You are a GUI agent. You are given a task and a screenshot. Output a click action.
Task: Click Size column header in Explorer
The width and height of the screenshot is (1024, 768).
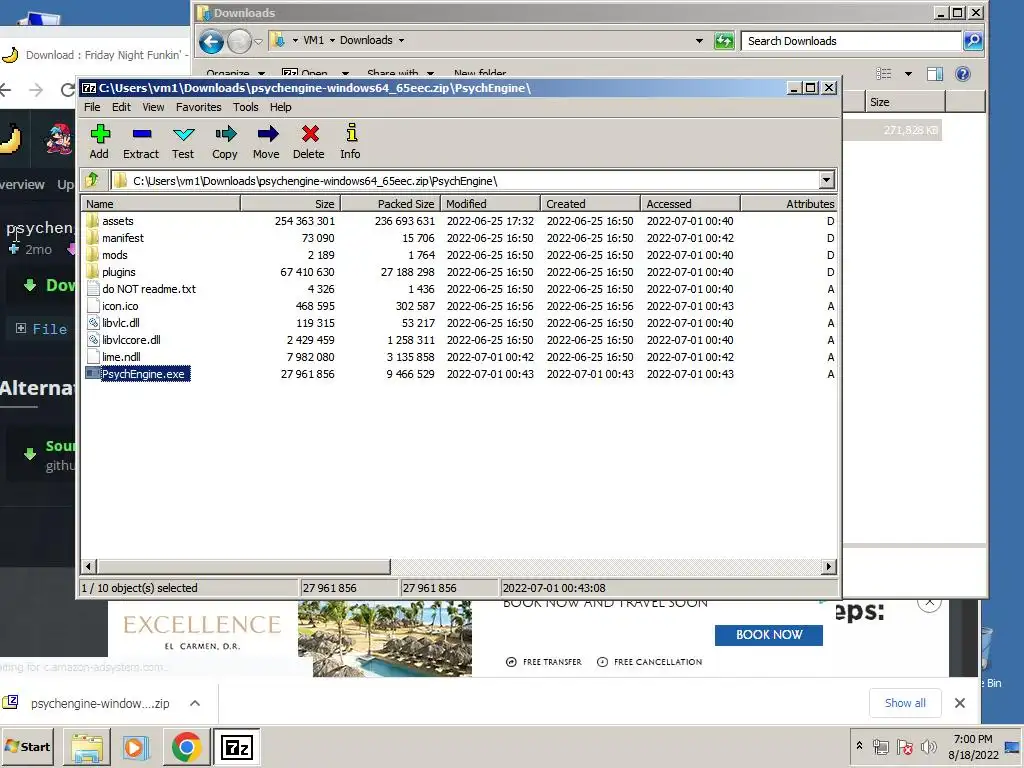tap(905, 102)
